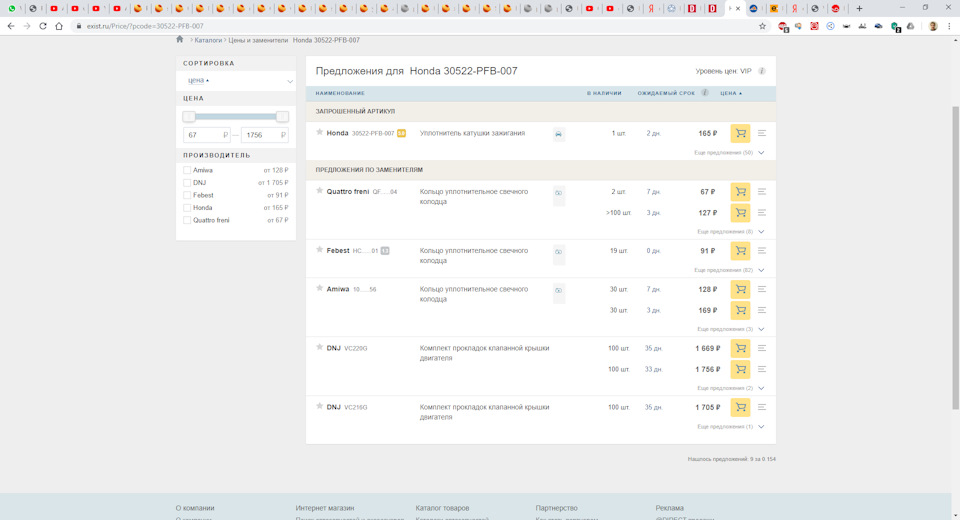The width and height of the screenshot is (960, 520).
Task: Grab the minimum price slider handle
Action: pos(189,116)
